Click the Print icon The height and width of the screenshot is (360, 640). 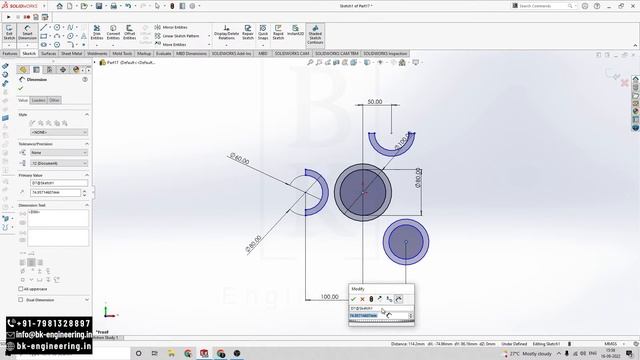[113, 6]
